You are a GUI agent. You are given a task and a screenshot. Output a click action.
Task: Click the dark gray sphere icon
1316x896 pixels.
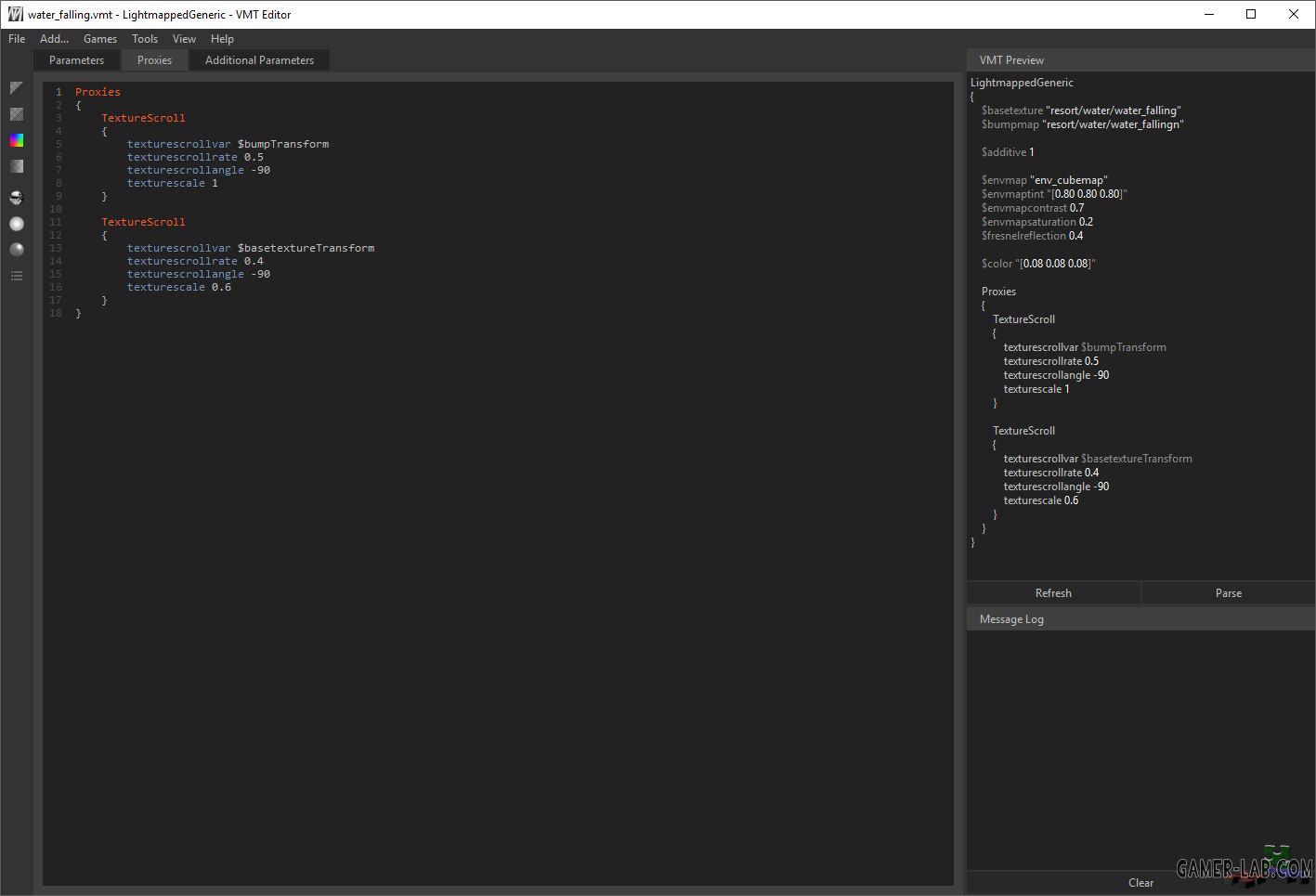[x=16, y=250]
